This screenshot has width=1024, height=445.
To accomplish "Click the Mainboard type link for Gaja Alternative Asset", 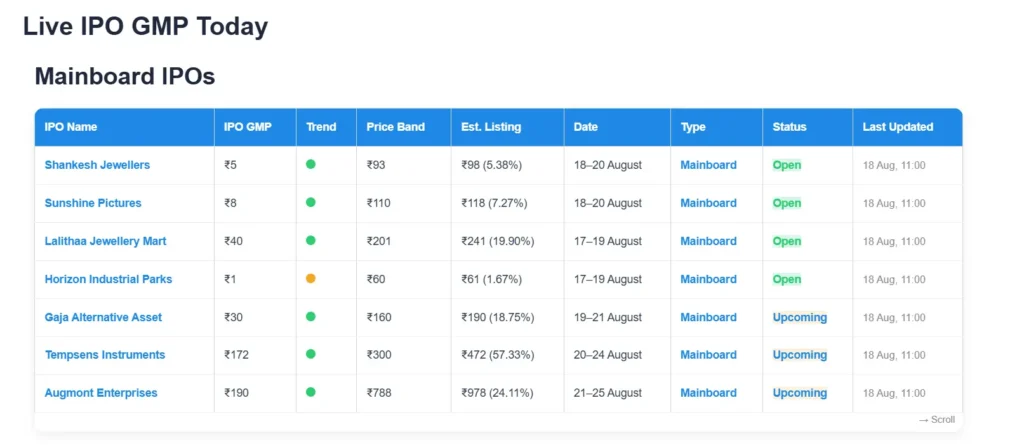I will pos(709,317).
